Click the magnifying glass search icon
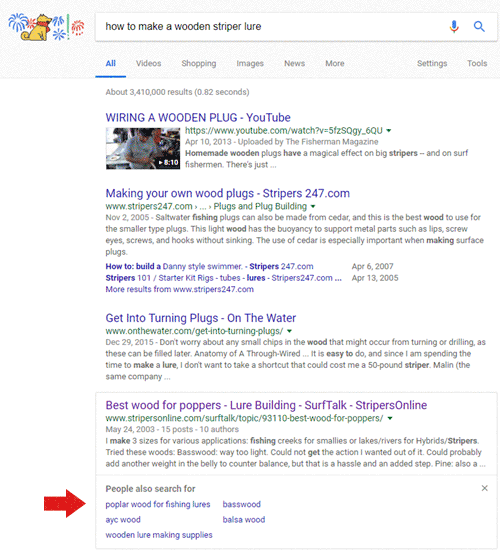Viewport: 500px width, 553px height. [479, 26]
